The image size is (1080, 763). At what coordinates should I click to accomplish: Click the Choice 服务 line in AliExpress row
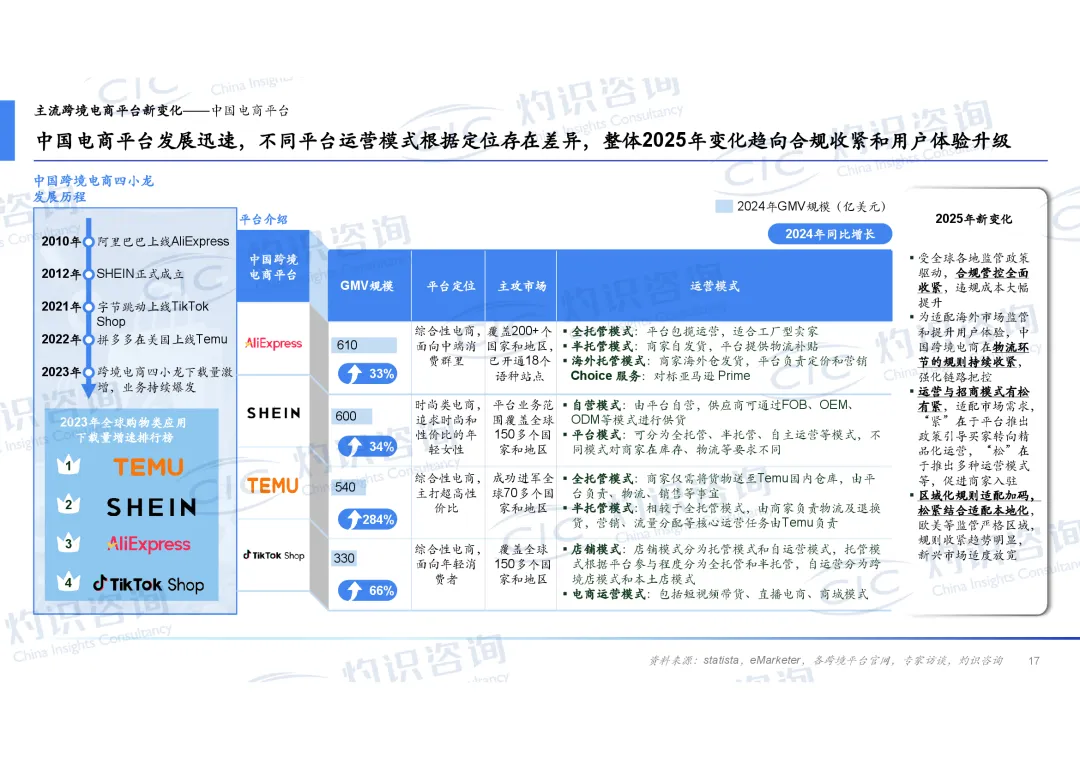[660, 376]
